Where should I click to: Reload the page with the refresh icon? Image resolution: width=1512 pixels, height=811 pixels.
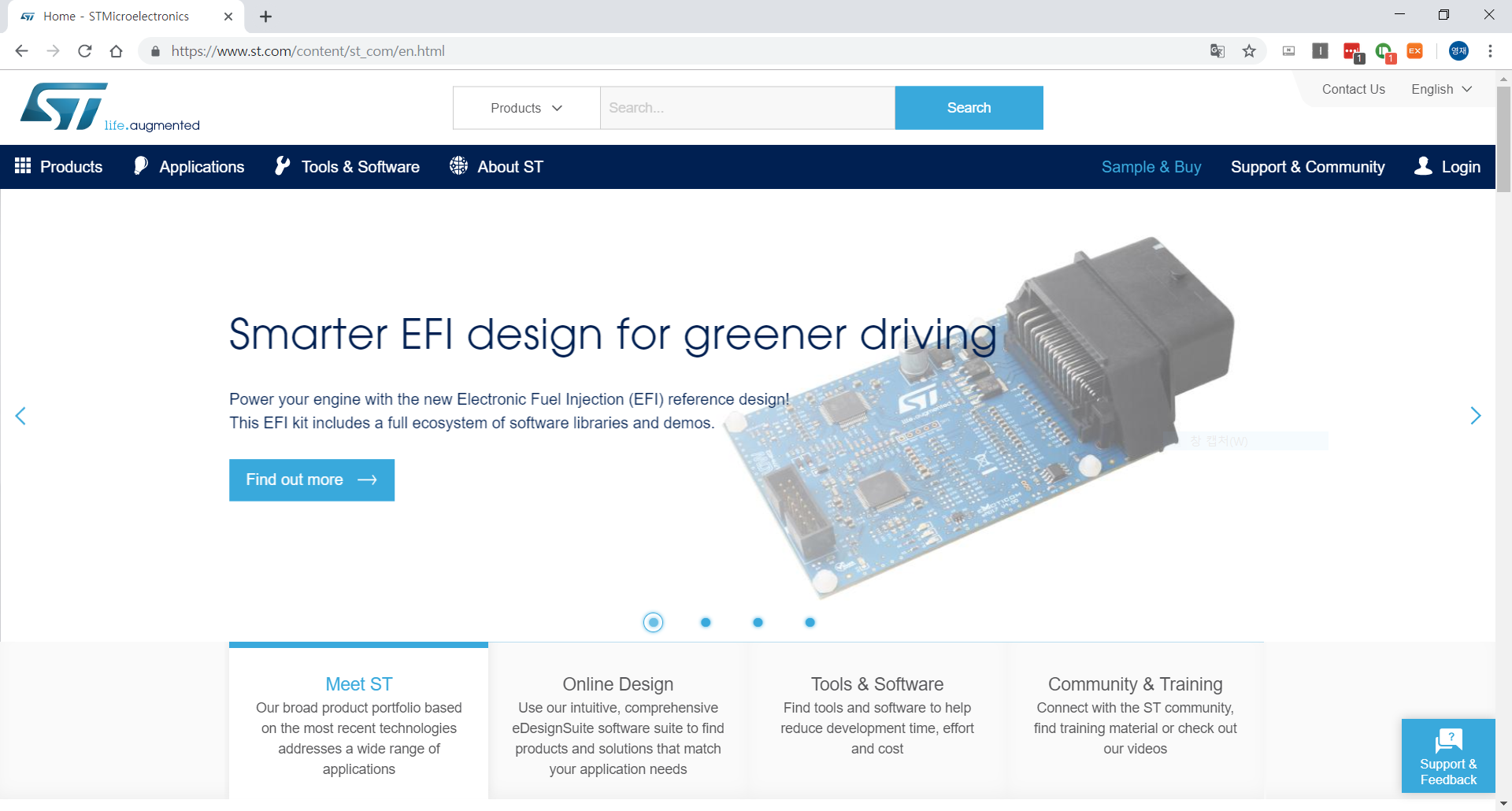[84, 51]
